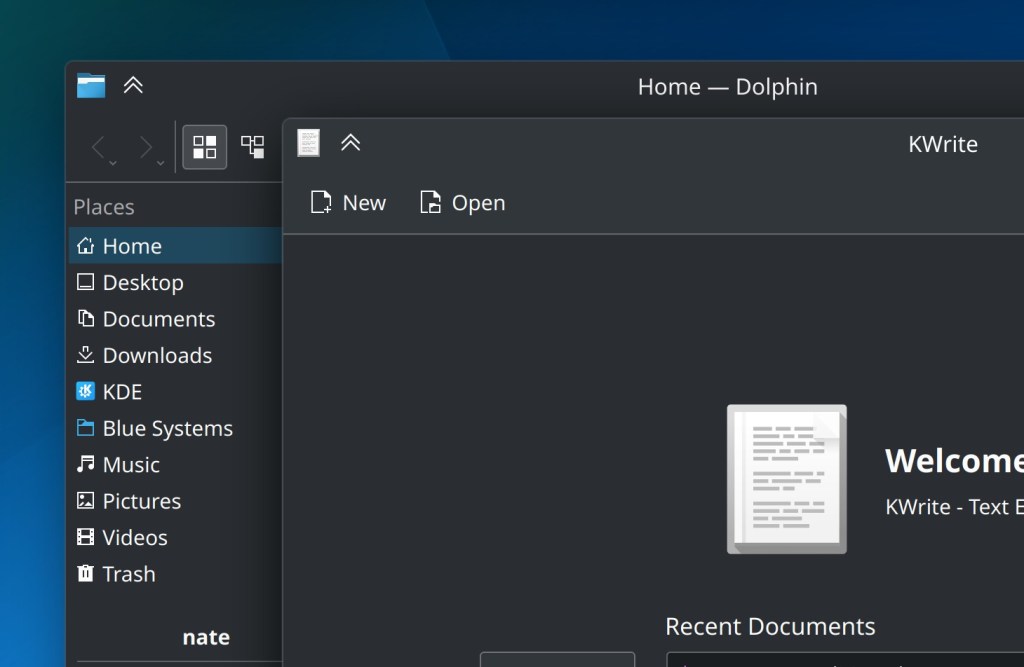This screenshot has height=667, width=1024.
Task: Open the Blue Systems folder entry
Action: (167, 429)
